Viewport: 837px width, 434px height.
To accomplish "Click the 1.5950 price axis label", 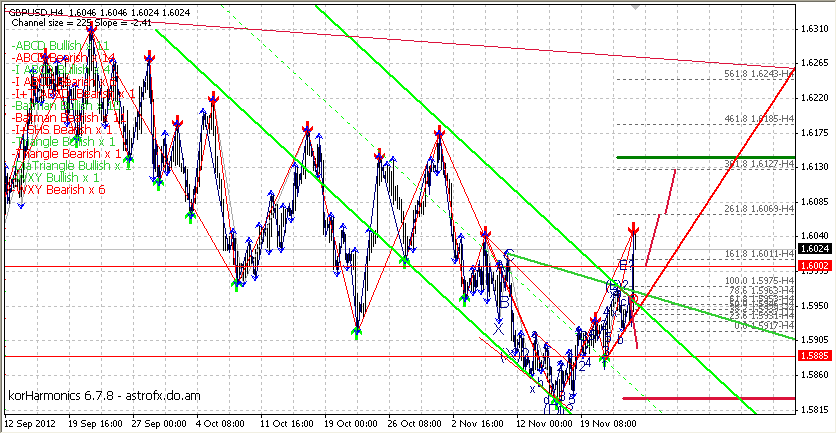I will point(815,305).
